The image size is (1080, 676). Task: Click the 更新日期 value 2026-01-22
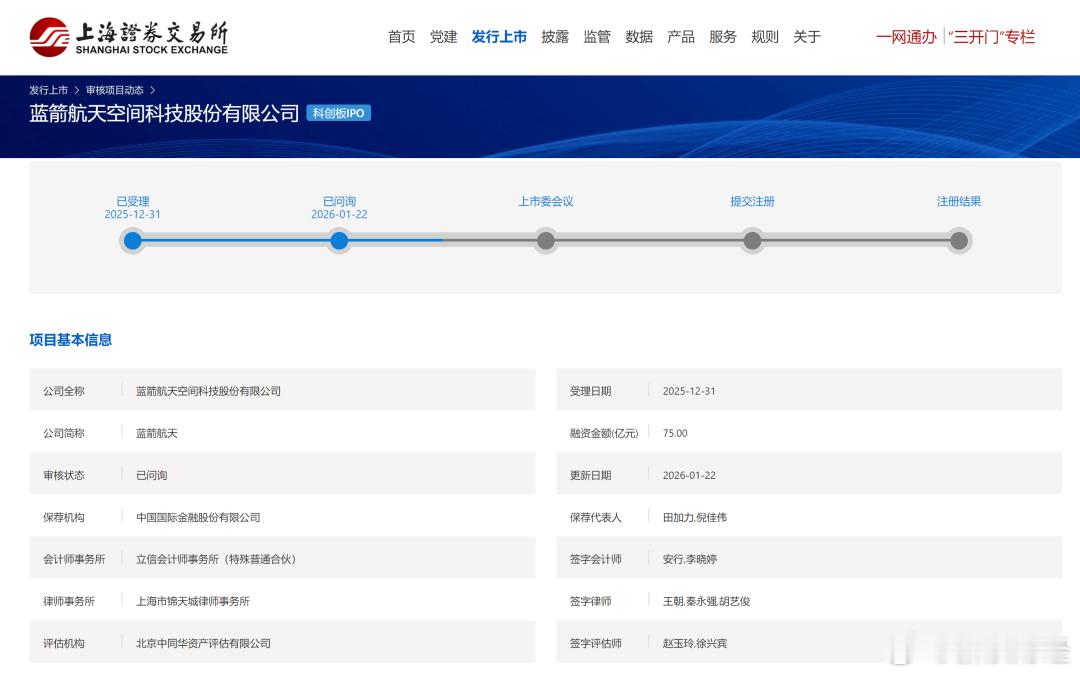[x=689, y=475]
